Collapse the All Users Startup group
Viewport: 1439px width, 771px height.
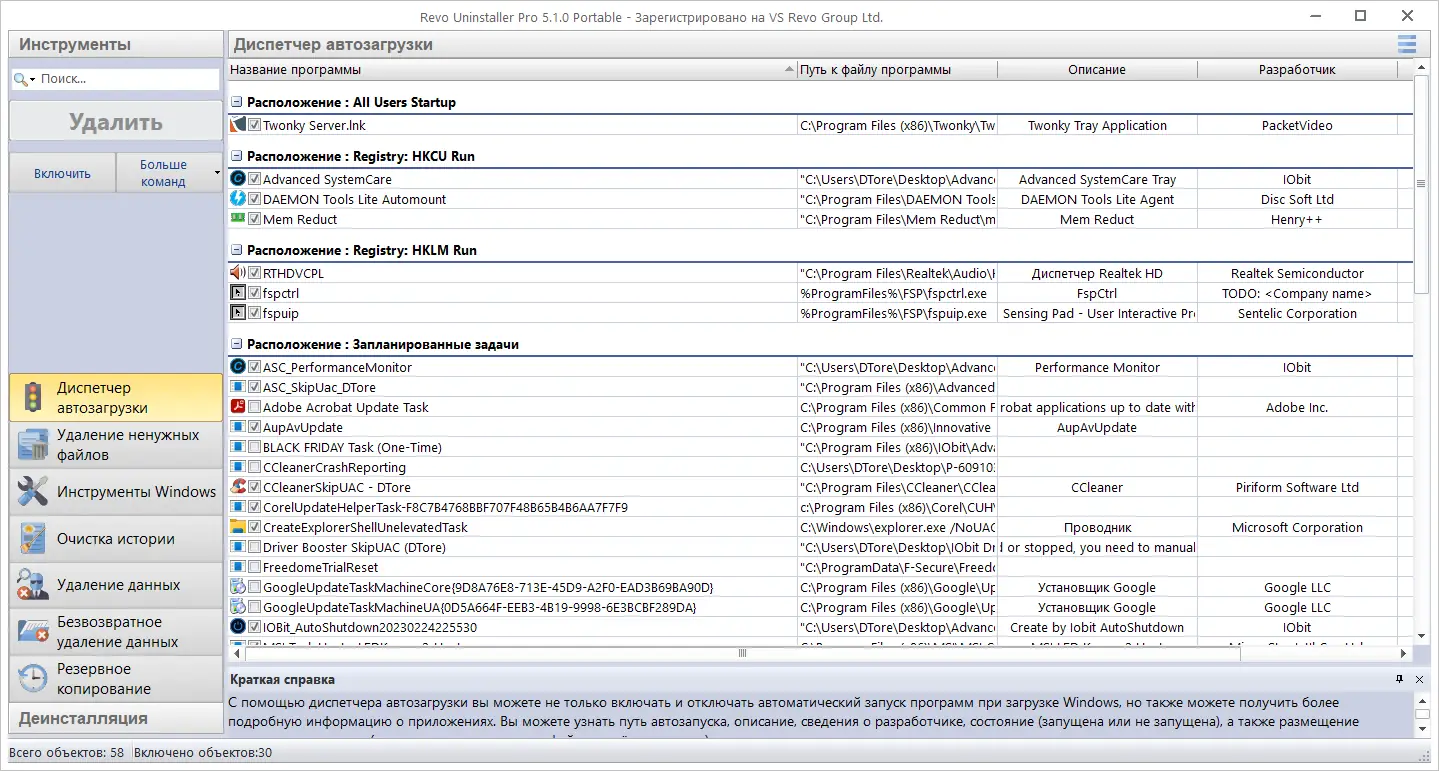(x=237, y=102)
